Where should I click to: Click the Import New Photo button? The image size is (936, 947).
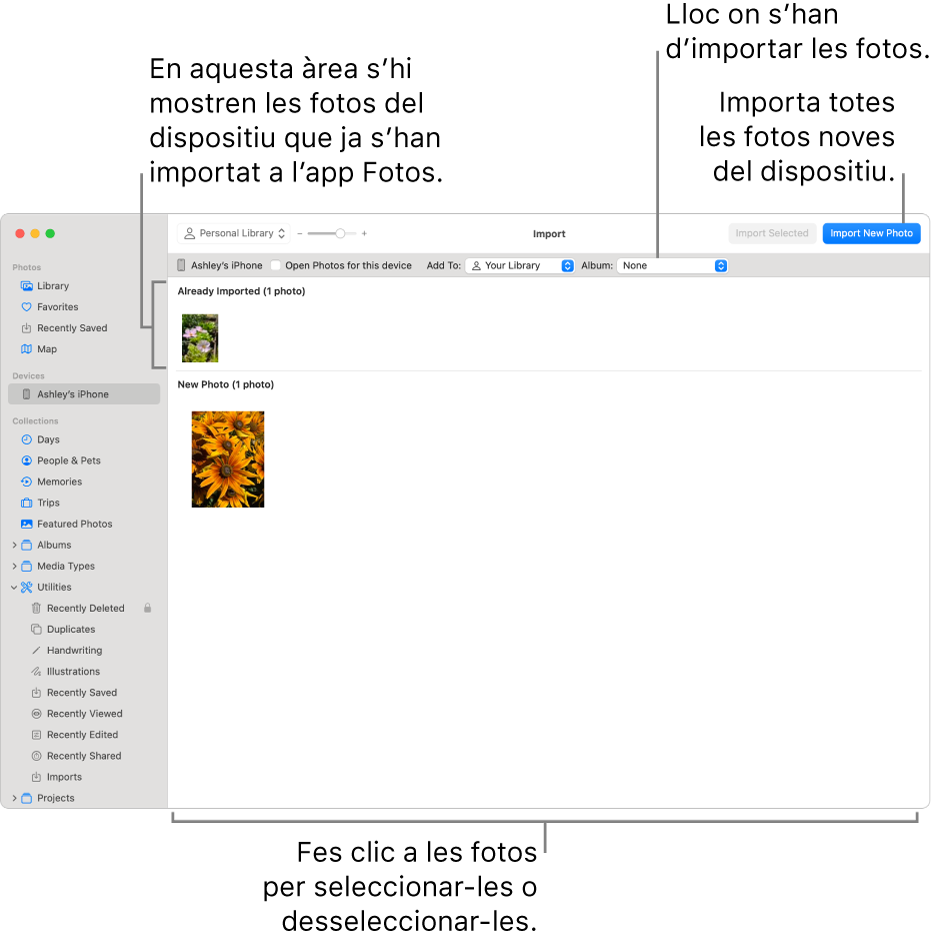click(x=871, y=233)
